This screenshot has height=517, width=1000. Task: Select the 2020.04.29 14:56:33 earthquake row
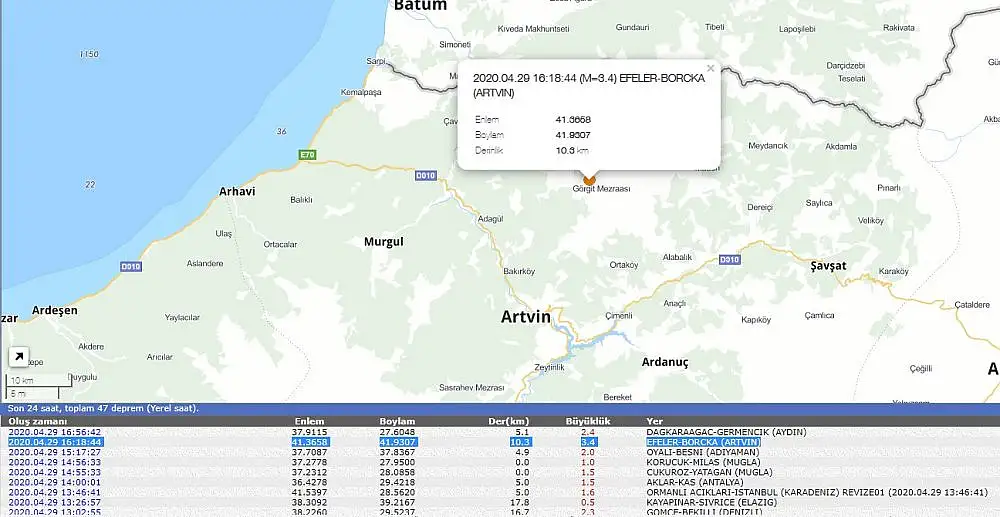[500, 462]
